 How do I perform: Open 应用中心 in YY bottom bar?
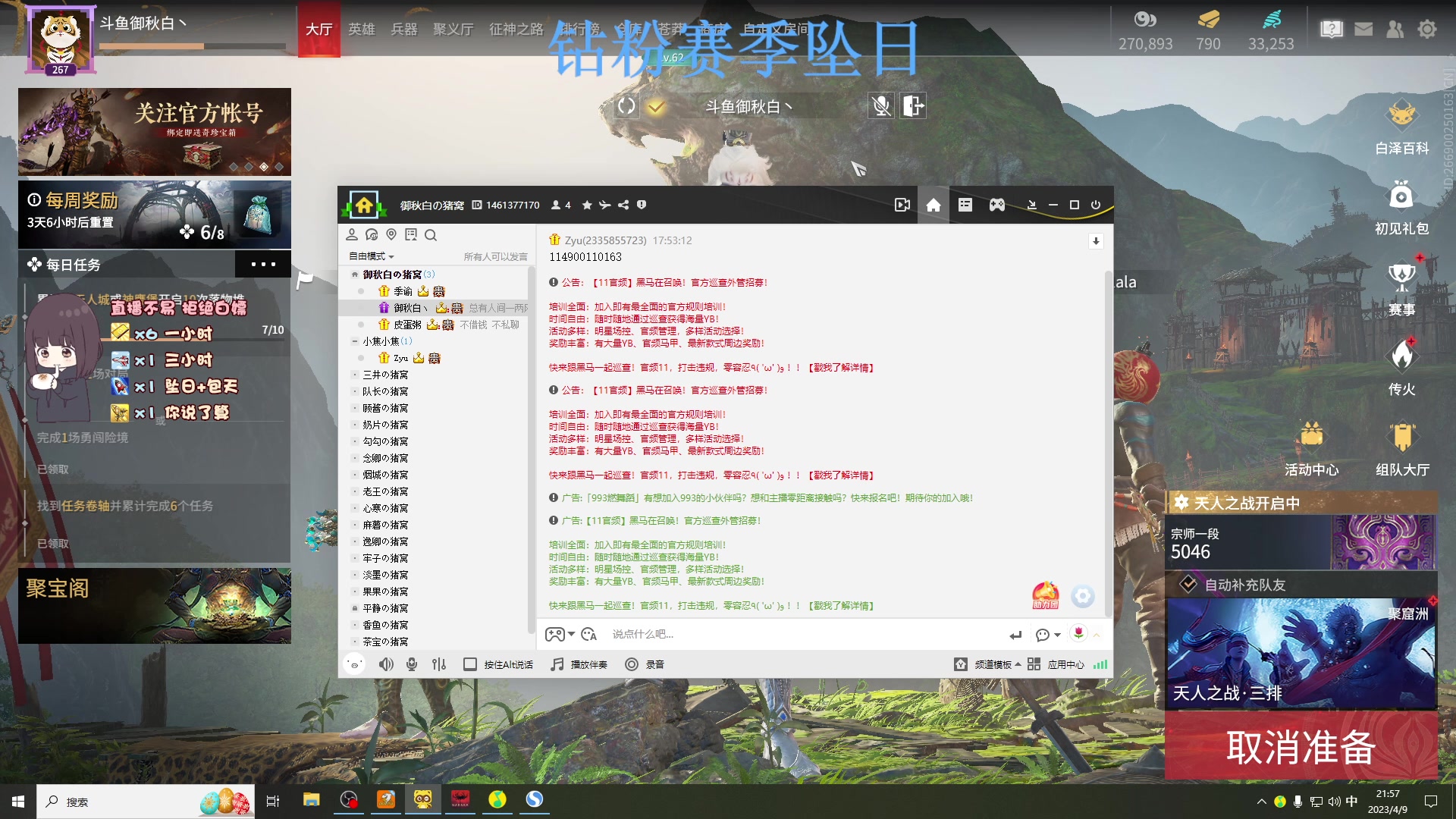point(1056,664)
